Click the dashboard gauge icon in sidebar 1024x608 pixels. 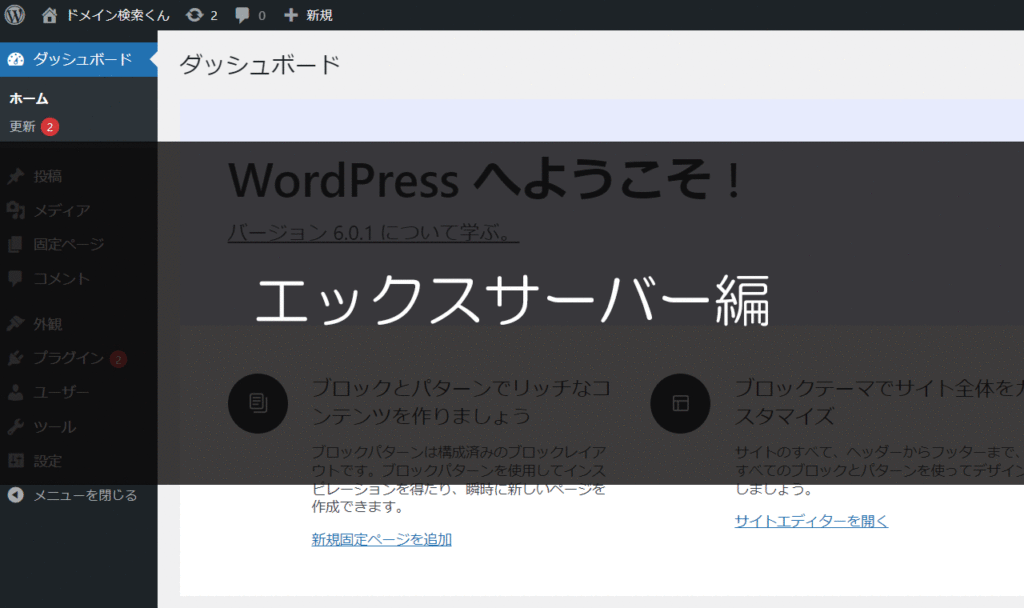click(16, 59)
